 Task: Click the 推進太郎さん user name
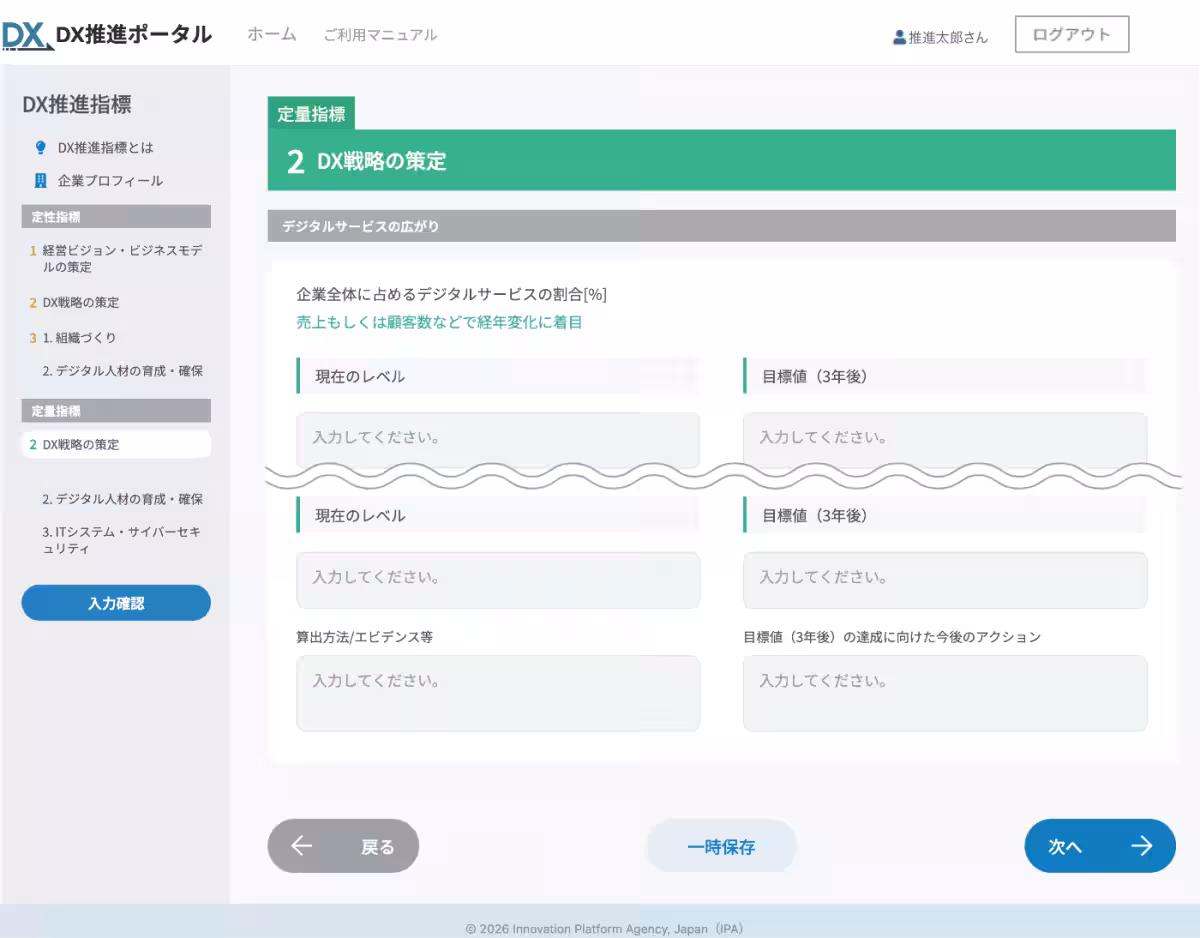(948, 37)
